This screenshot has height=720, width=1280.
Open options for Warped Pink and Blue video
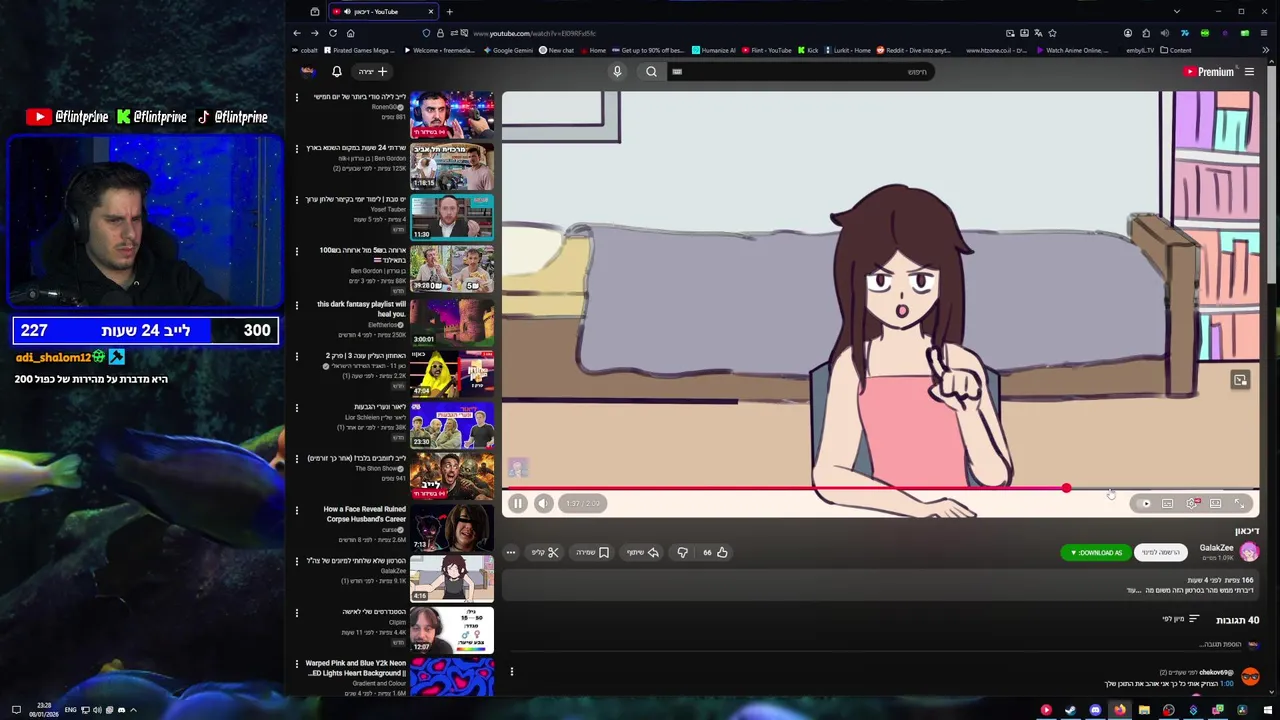click(297, 663)
